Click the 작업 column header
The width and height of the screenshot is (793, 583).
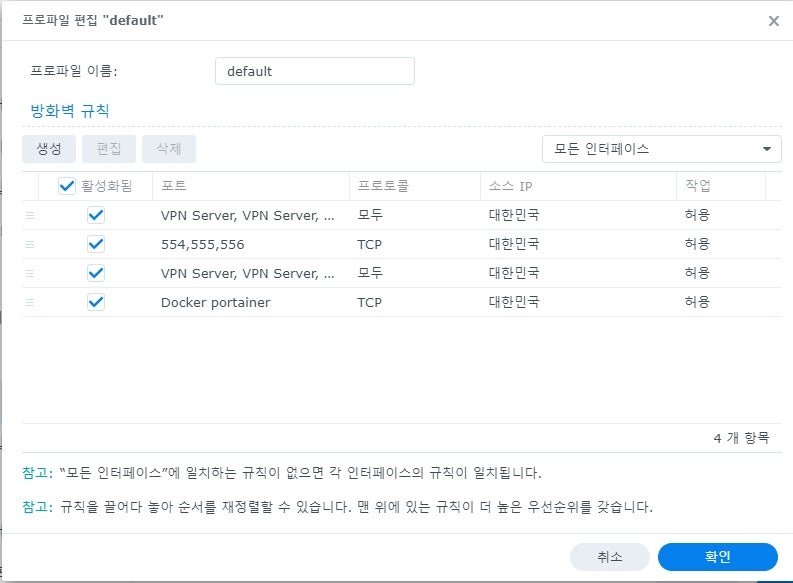pyautogui.click(x=721, y=186)
